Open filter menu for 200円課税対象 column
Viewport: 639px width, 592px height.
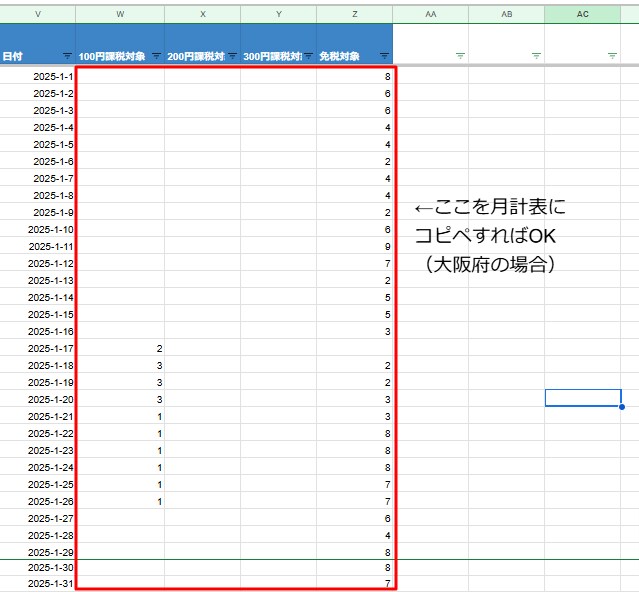pyautogui.click(x=232, y=56)
